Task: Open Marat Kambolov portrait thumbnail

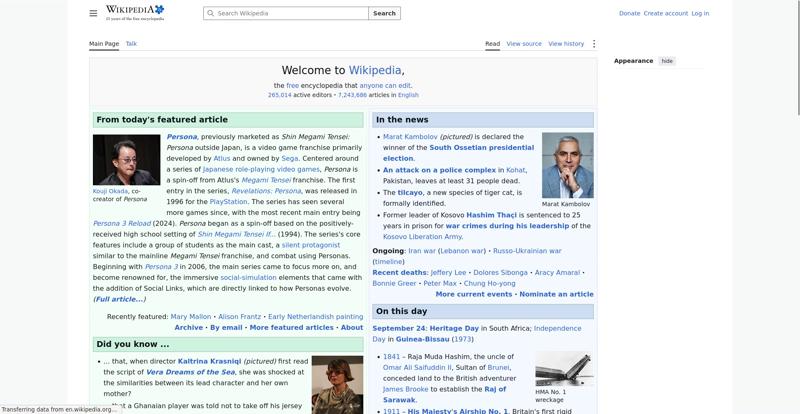Action: pyautogui.click(x=567, y=165)
